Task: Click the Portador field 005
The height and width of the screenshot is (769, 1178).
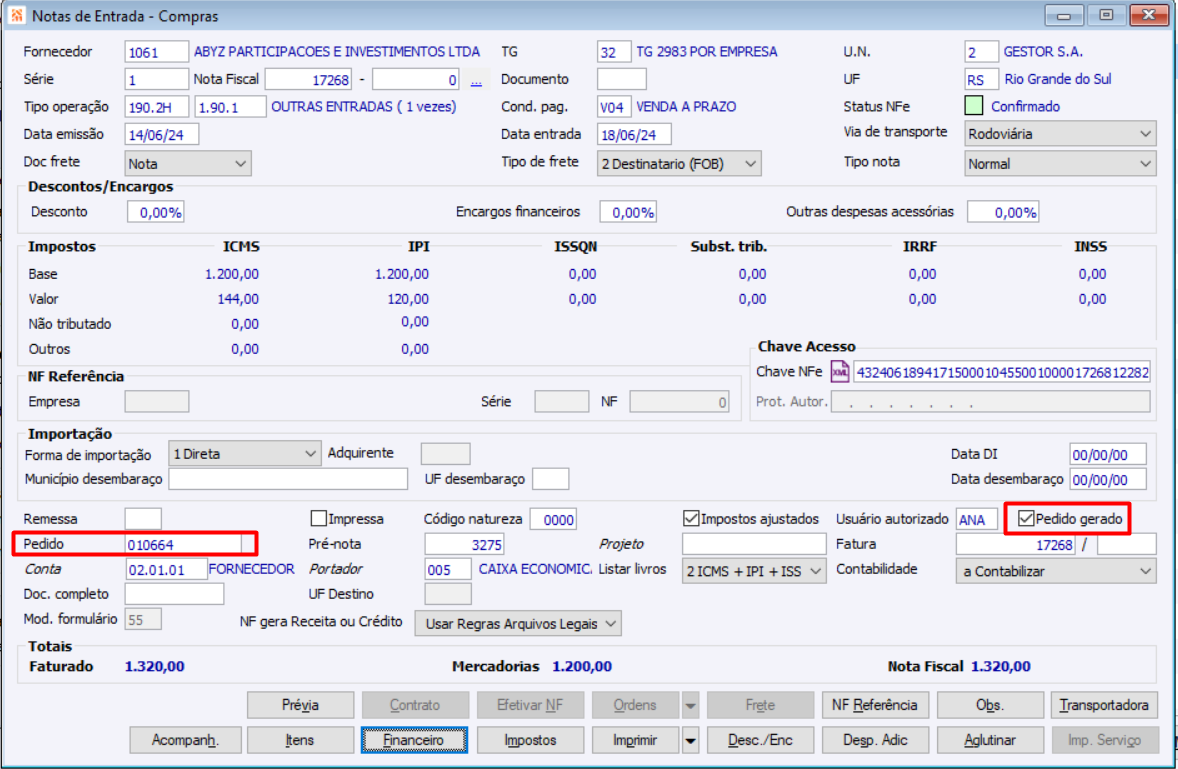Action: tap(448, 569)
